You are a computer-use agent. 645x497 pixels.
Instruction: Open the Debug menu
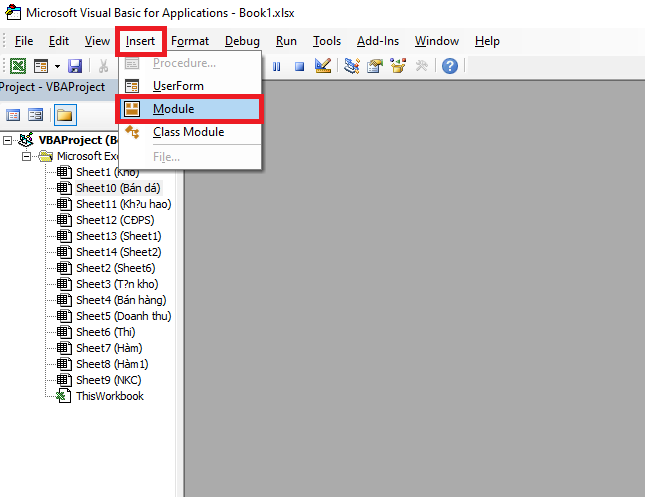pos(242,41)
